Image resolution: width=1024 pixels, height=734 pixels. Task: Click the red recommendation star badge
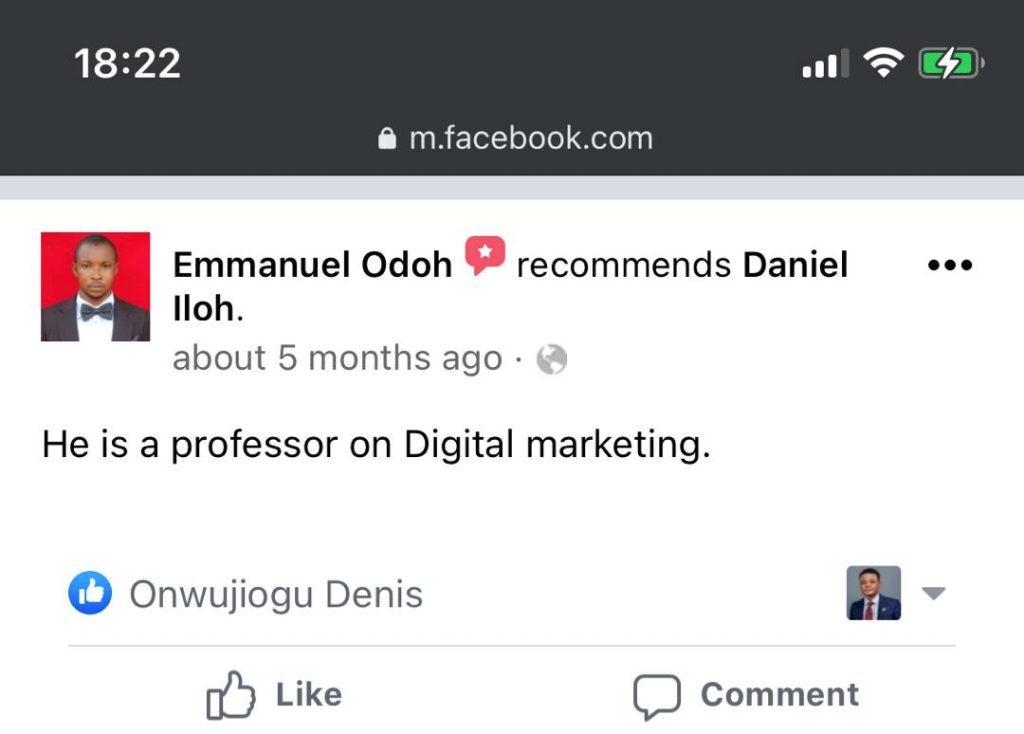(485, 256)
